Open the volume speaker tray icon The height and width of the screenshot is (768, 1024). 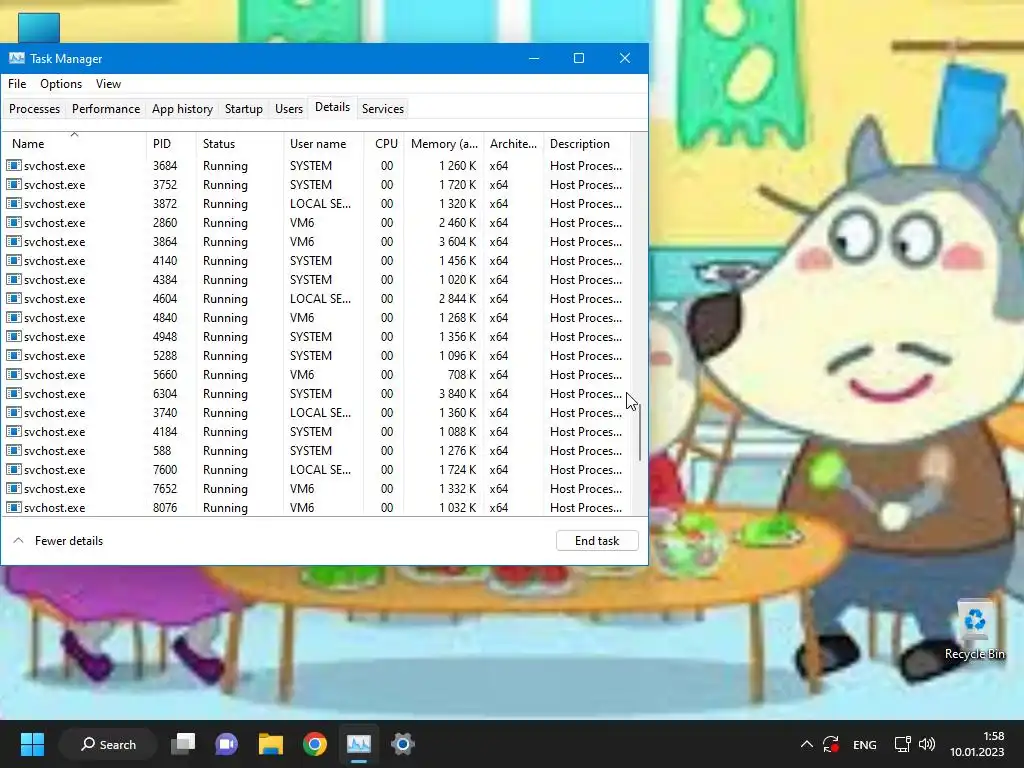[927, 744]
